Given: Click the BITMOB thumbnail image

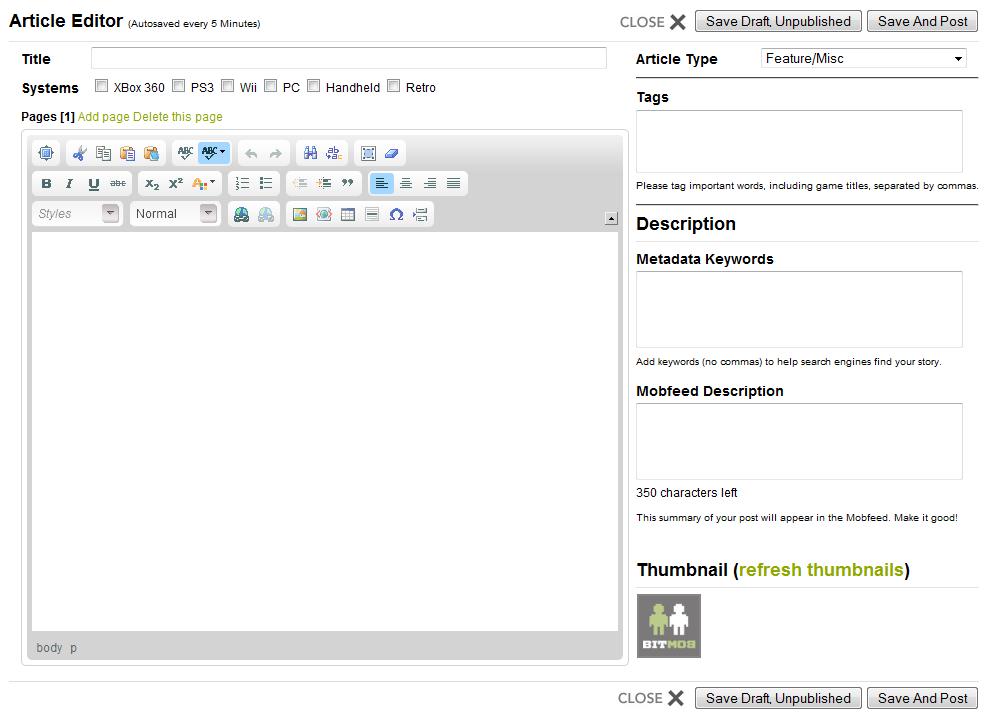Looking at the screenshot, I should (668, 625).
